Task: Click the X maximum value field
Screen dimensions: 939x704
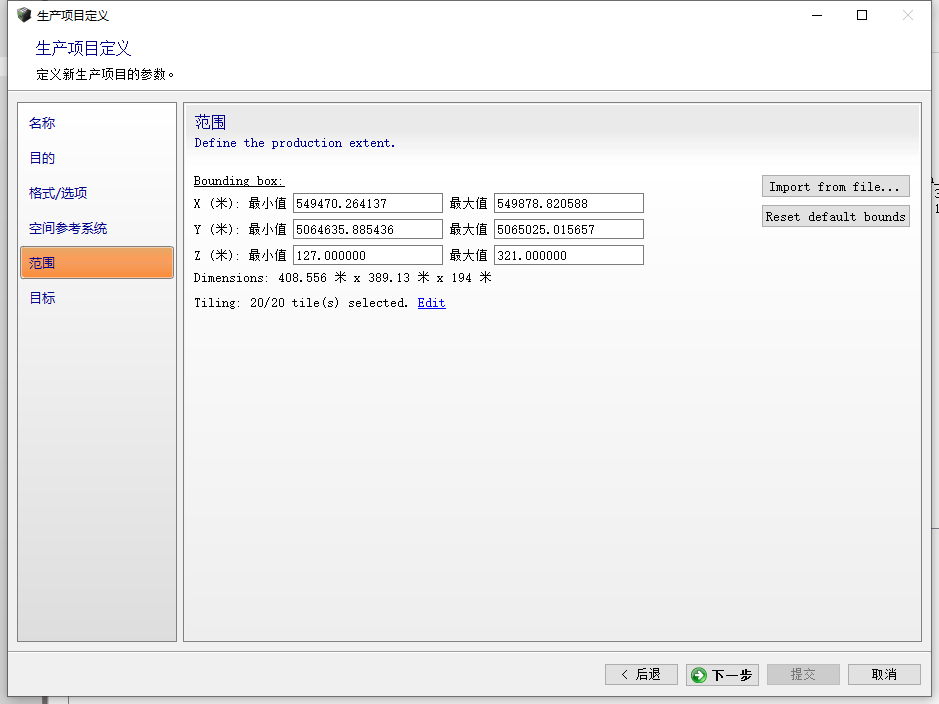Action: [x=568, y=203]
